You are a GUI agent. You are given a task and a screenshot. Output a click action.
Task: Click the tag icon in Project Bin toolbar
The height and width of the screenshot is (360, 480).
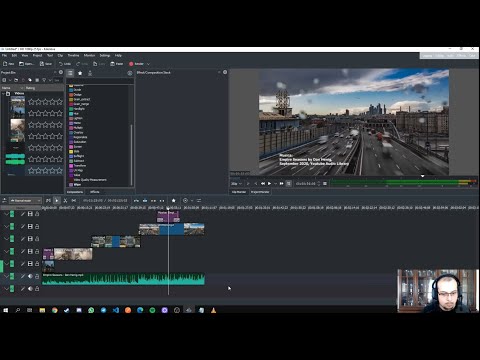(30, 80)
